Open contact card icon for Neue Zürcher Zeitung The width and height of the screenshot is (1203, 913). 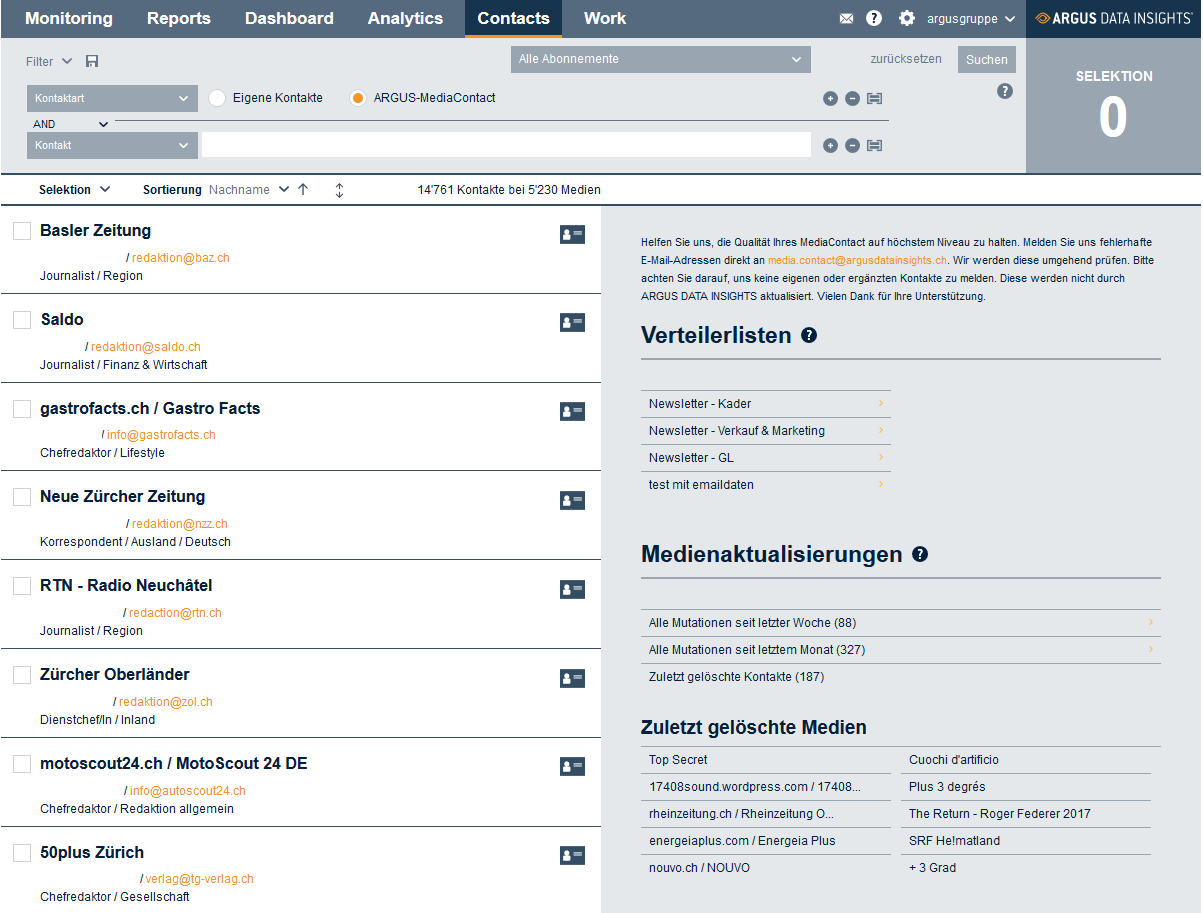pyautogui.click(x=572, y=500)
